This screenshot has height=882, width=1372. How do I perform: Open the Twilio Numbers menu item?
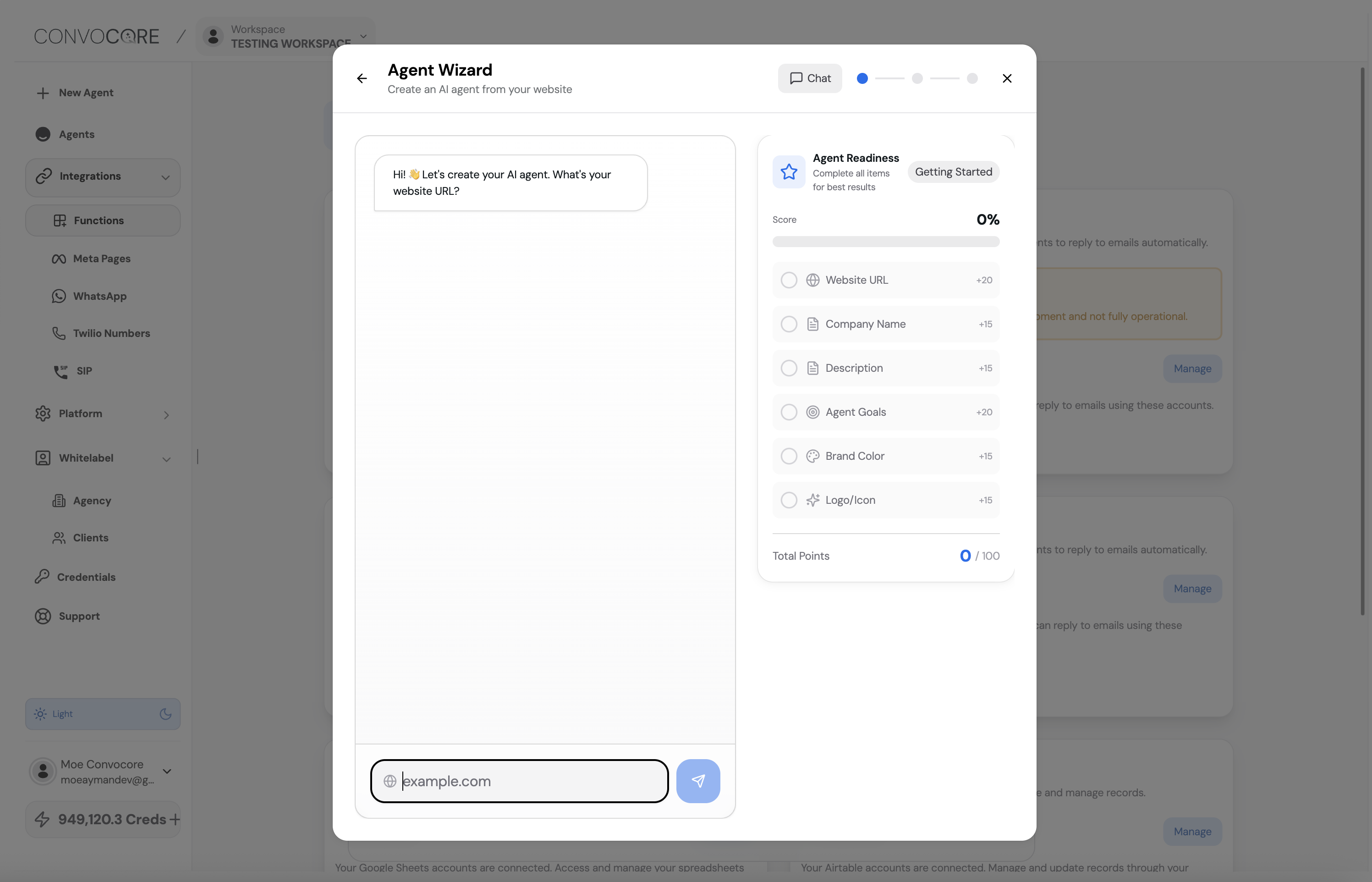pyautogui.click(x=111, y=333)
